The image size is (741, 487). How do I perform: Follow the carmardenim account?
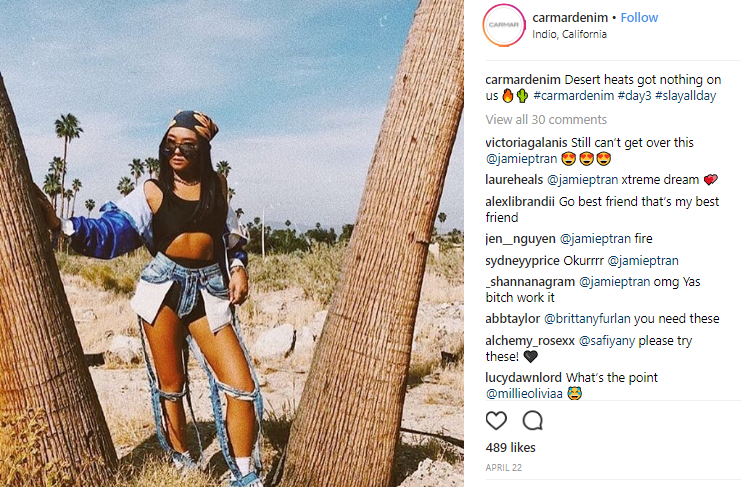pos(639,17)
